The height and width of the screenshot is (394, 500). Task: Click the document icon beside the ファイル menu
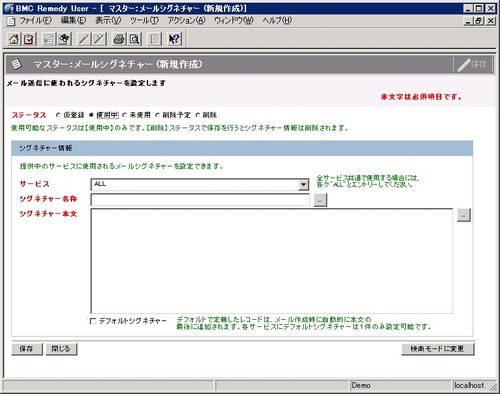[11, 21]
